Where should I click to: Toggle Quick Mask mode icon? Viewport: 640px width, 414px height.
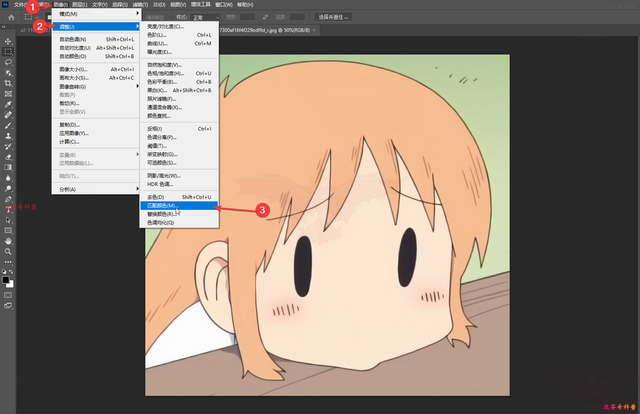[8, 295]
